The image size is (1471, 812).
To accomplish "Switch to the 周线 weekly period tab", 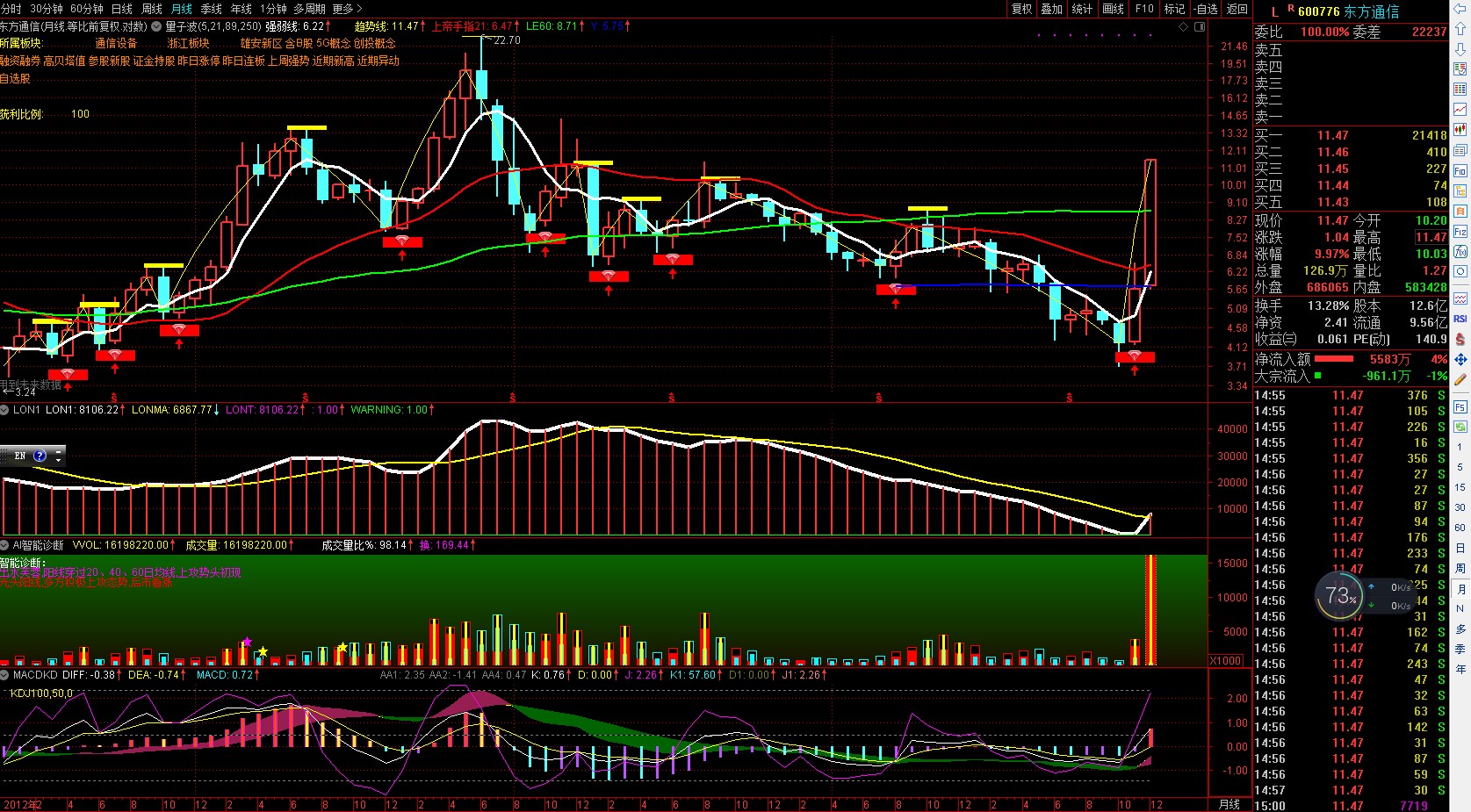I will pyautogui.click(x=152, y=9).
